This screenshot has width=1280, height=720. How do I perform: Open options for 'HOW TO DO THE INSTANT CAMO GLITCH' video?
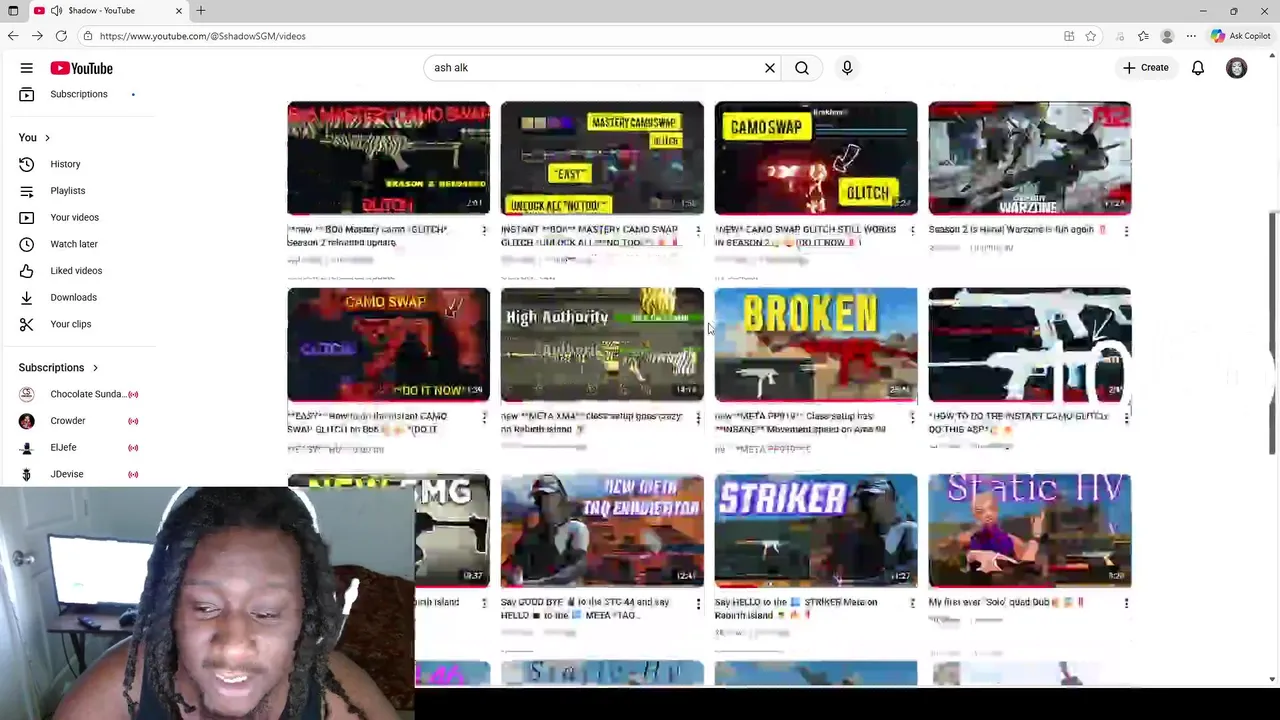tap(1126, 418)
